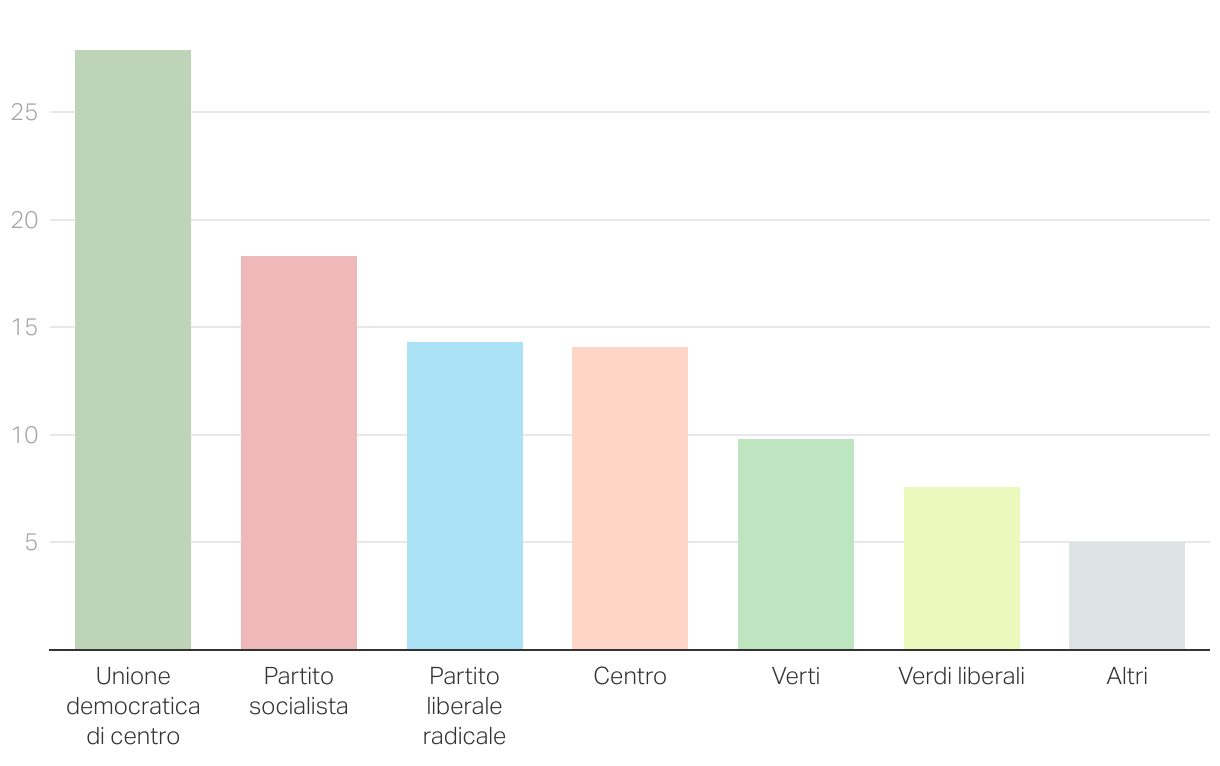This screenshot has height=766, width=1220.
Task: Click the blue Partito liberale radicale bar
Action: point(465,496)
